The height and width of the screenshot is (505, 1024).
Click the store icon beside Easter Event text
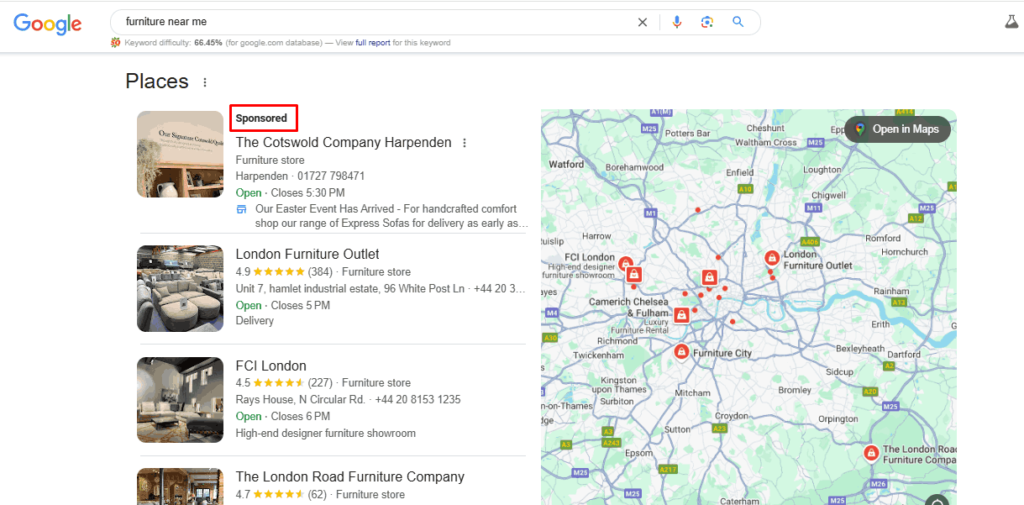tap(242, 210)
